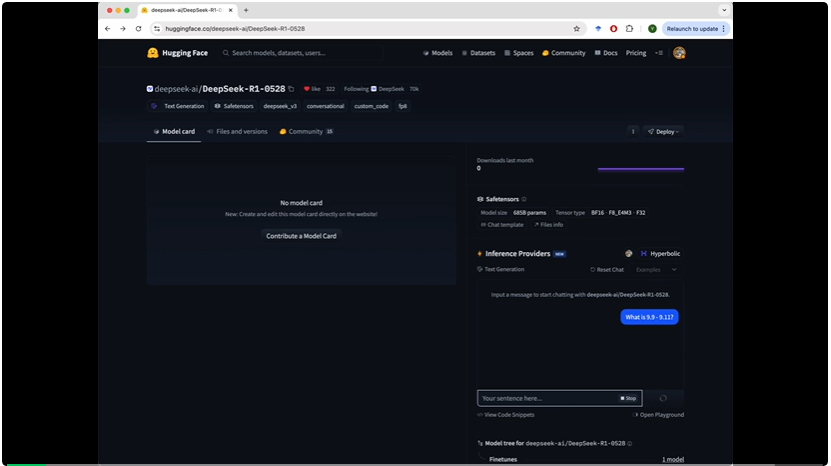Click the 322 likes count
Image resolution: width=831 pixels, height=466 pixels.
click(x=330, y=89)
